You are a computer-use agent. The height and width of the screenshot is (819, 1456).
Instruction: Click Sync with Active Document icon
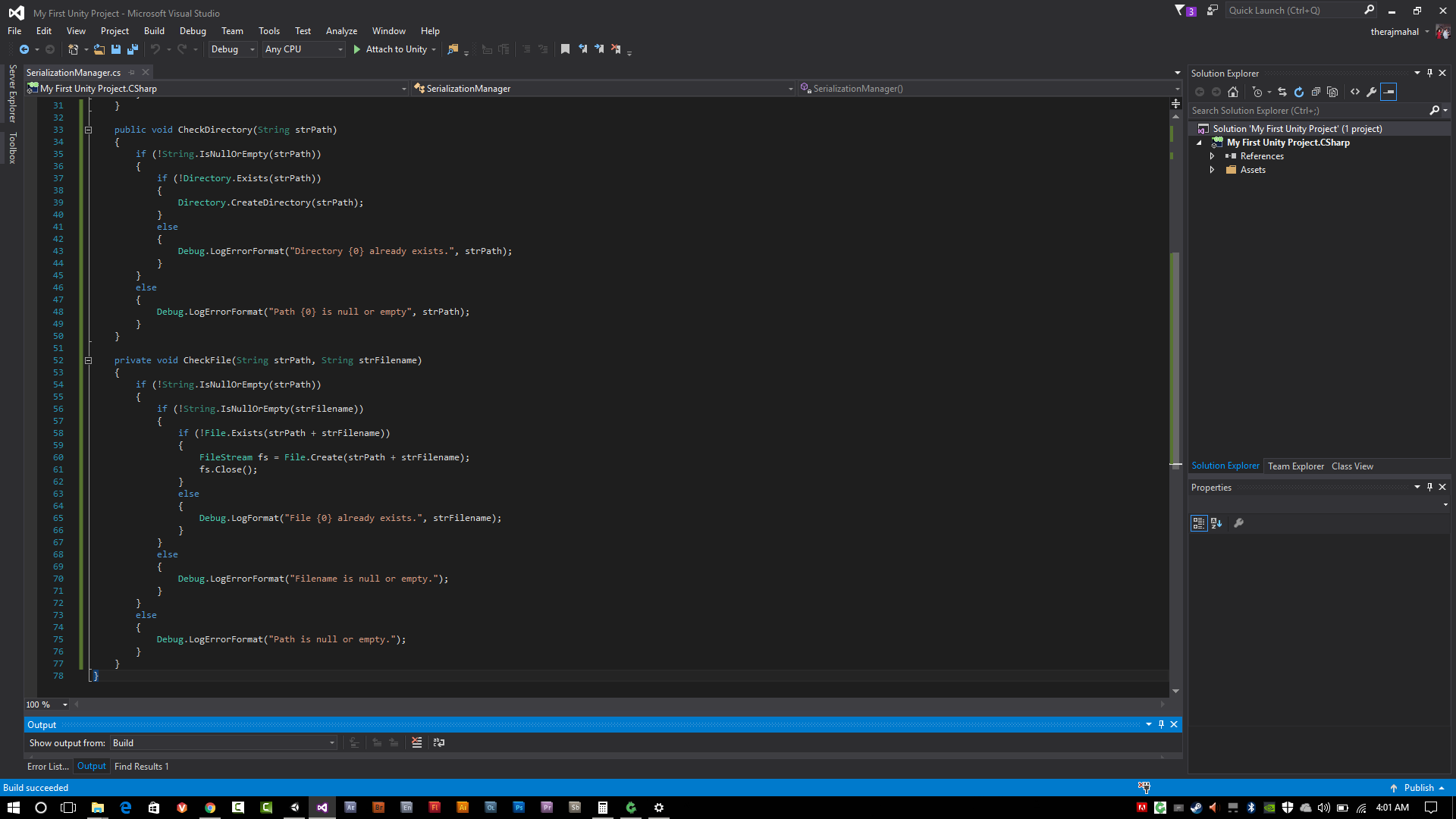[x=1282, y=92]
